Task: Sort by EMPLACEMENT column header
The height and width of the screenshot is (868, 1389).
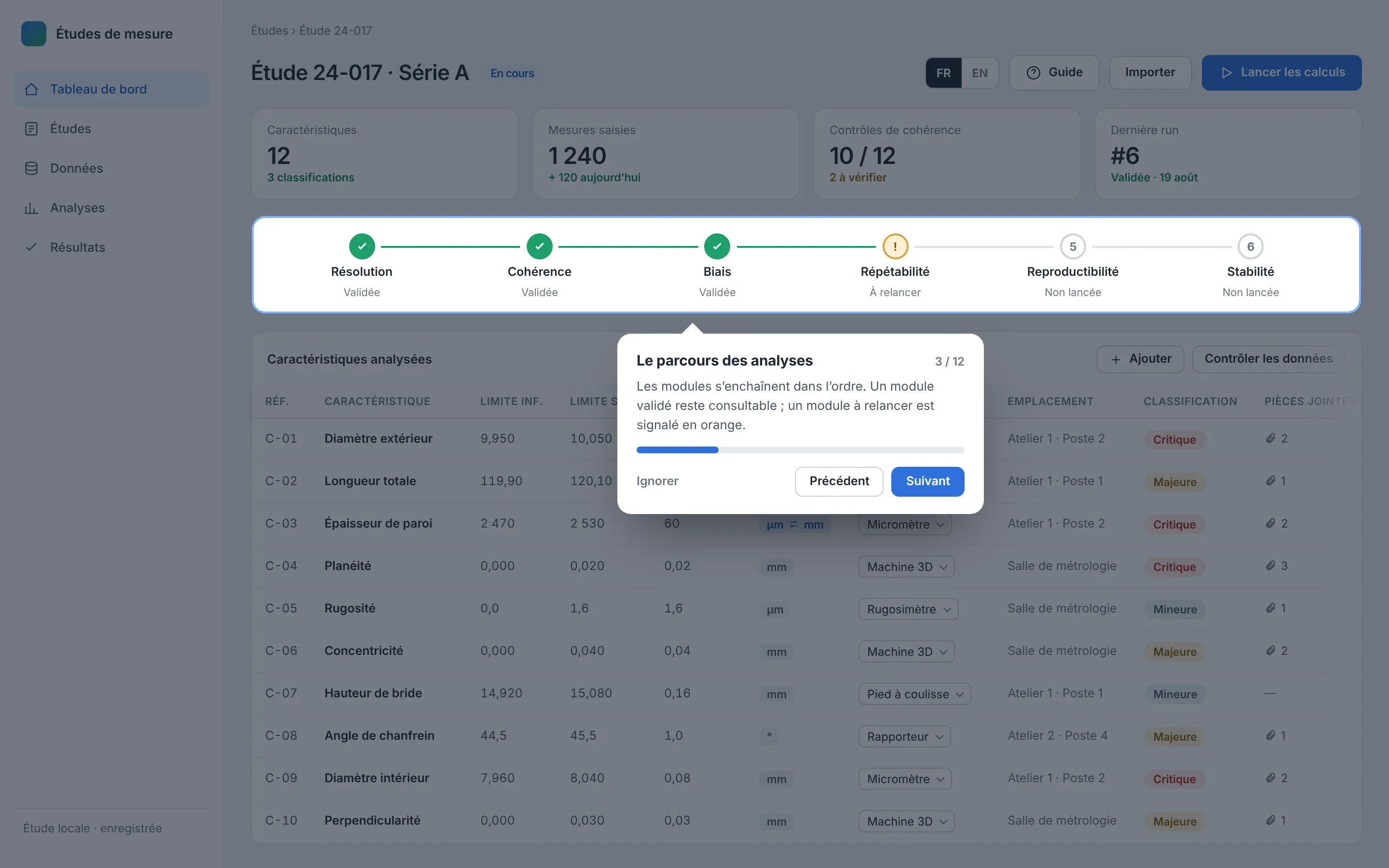Action: (x=1050, y=401)
